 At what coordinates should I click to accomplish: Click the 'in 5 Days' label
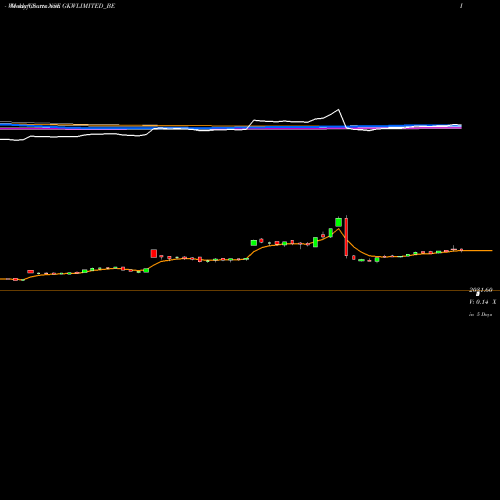480,314
